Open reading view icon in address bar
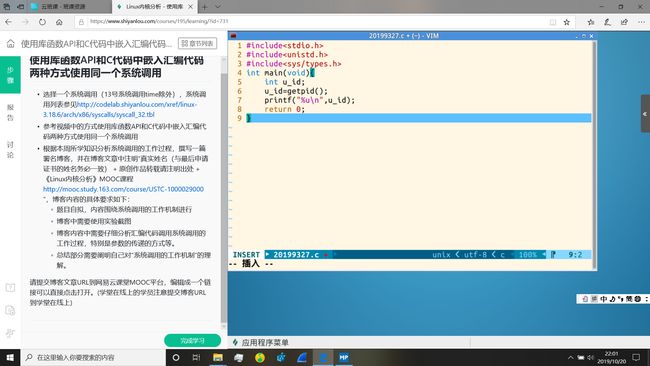The height and width of the screenshot is (366, 650). point(553,22)
